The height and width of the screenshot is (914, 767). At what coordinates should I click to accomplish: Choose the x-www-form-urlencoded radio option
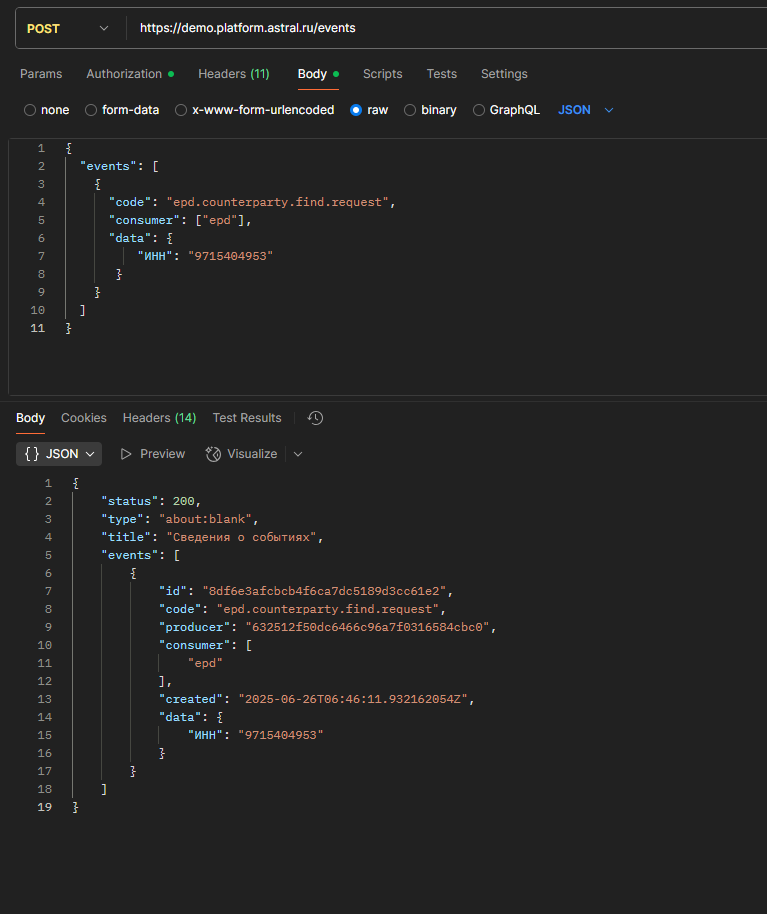pos(181,110)
